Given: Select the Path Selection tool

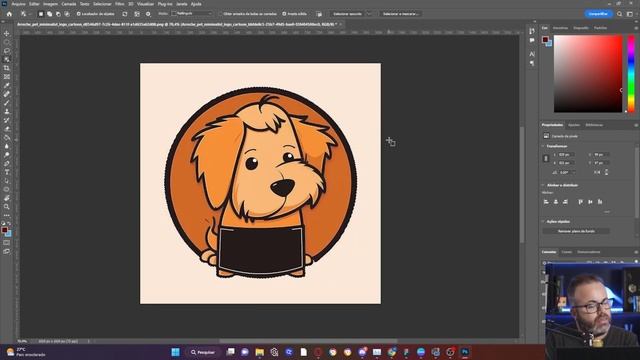Looking at the screenshot, I should [x=7, y=180].
